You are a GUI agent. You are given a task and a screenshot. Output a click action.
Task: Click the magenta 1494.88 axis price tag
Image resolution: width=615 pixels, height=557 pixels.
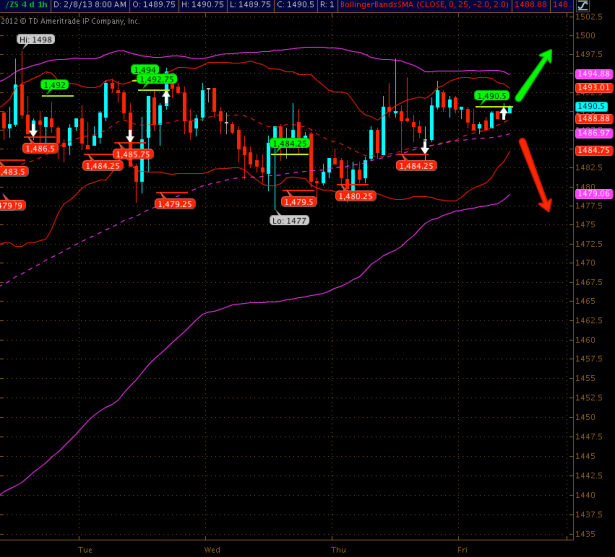593,74
